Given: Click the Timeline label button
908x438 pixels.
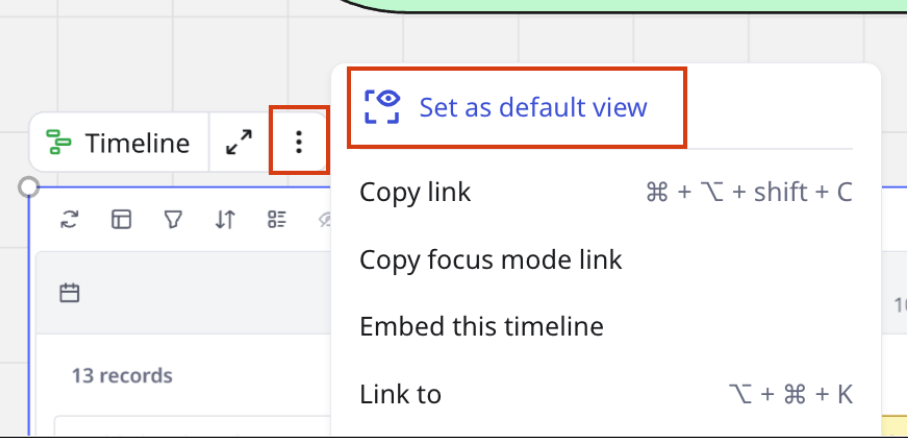Looking at the screenshot, I should (118, 143).
